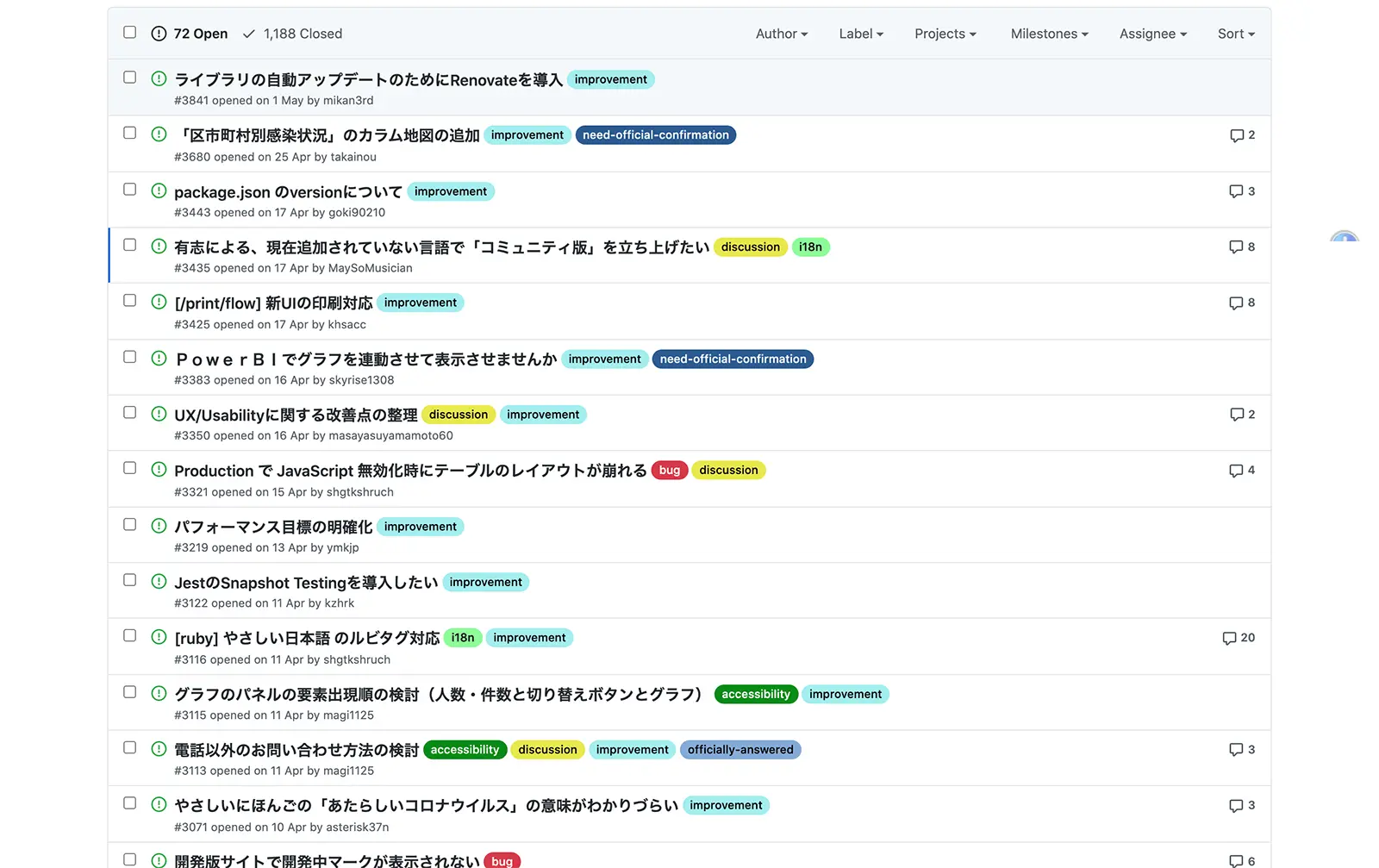
Task: Show the 72 Open issues
Action: 190,34
